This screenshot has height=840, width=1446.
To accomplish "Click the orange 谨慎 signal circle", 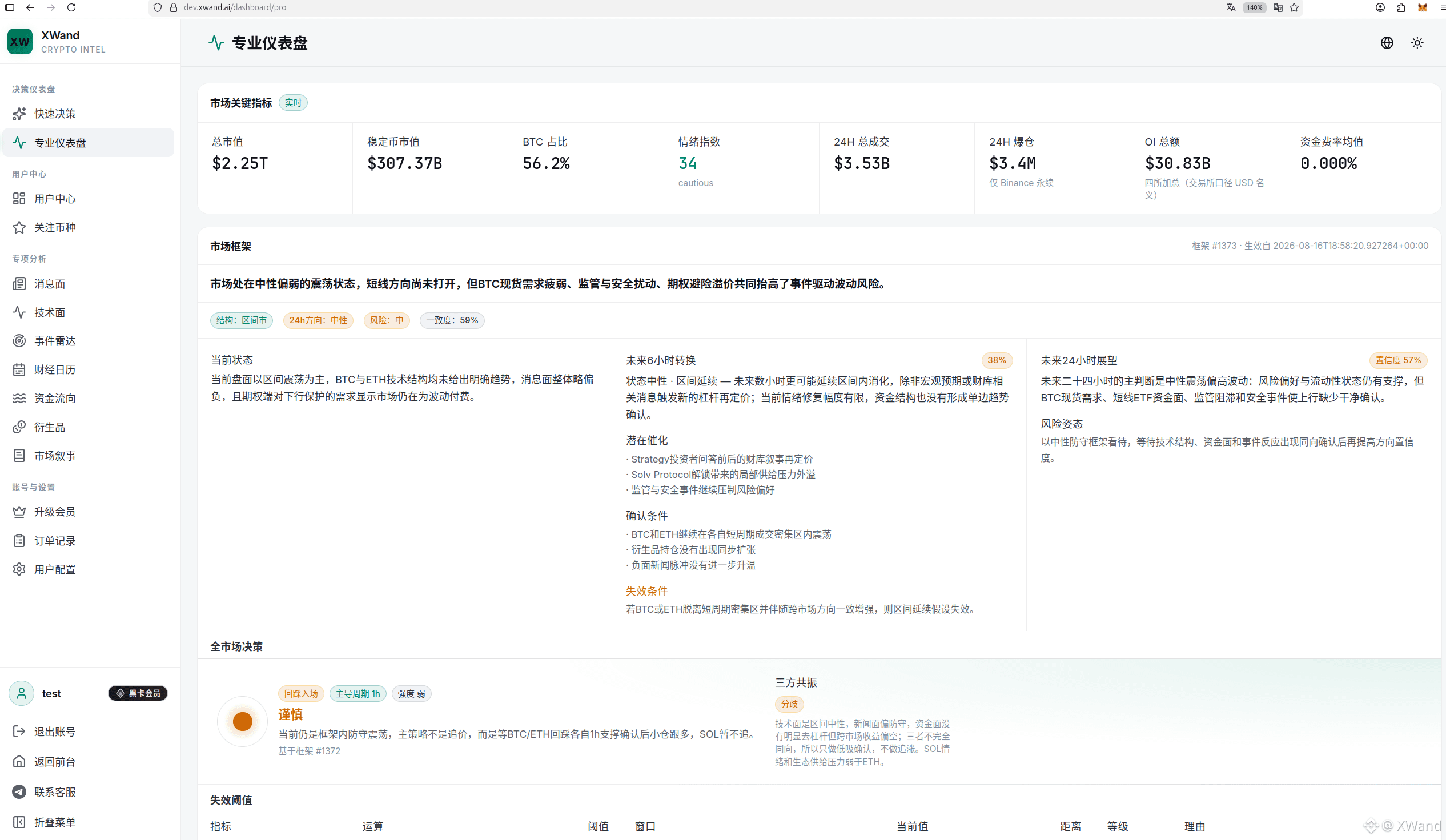I will click(243, 721).
